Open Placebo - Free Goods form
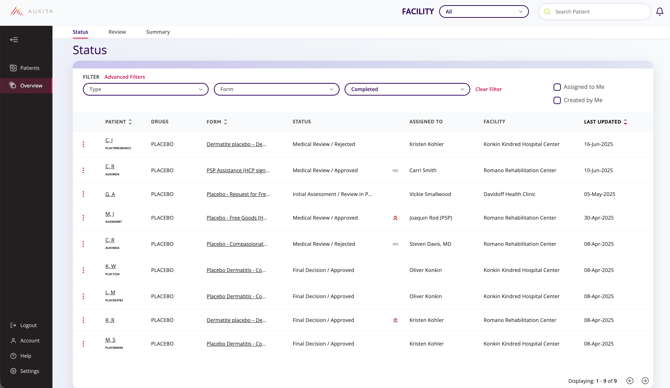670x388 pixels. pos(237,218)
